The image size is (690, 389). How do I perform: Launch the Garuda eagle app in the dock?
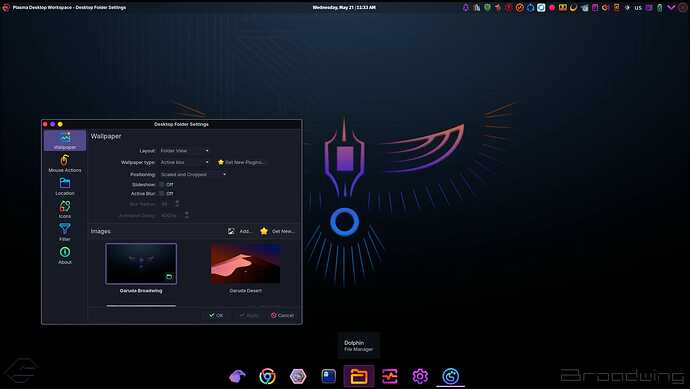click(237, 376)
